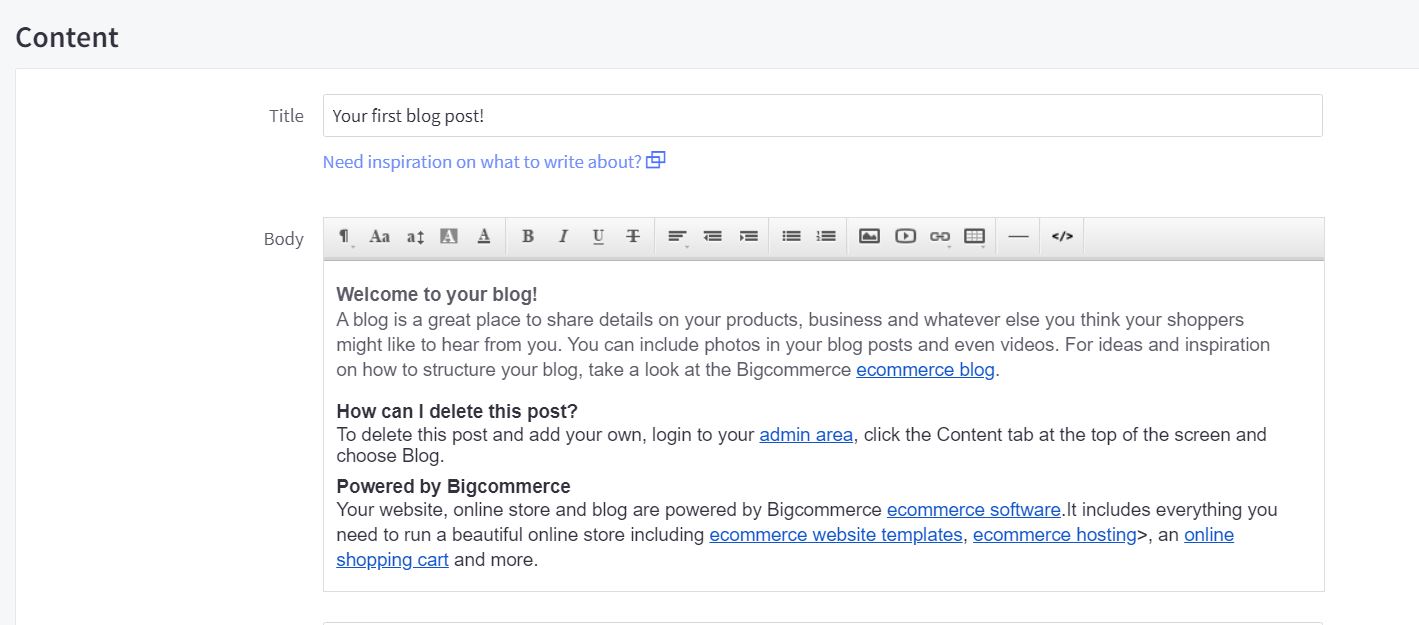Insert a bulleted list
The height and width of the screenshot is (625, 1419).
point(791,237)
